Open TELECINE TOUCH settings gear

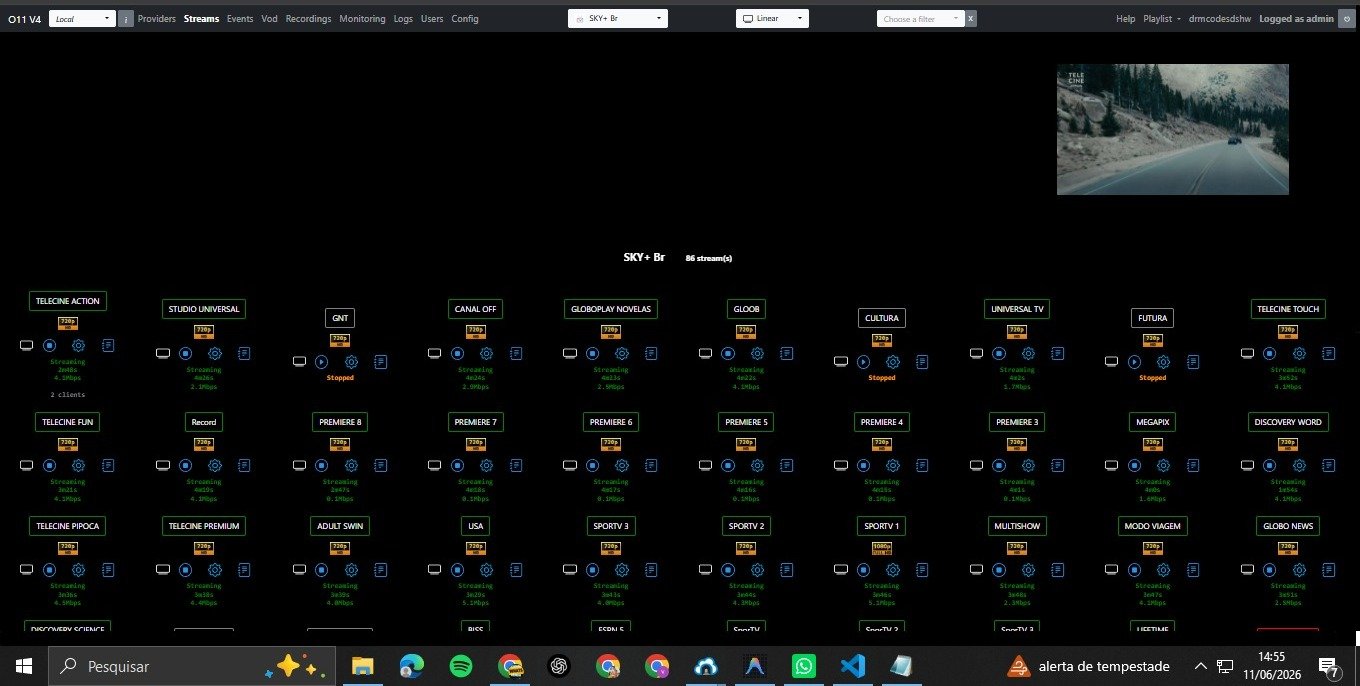tap(1300, 353)
